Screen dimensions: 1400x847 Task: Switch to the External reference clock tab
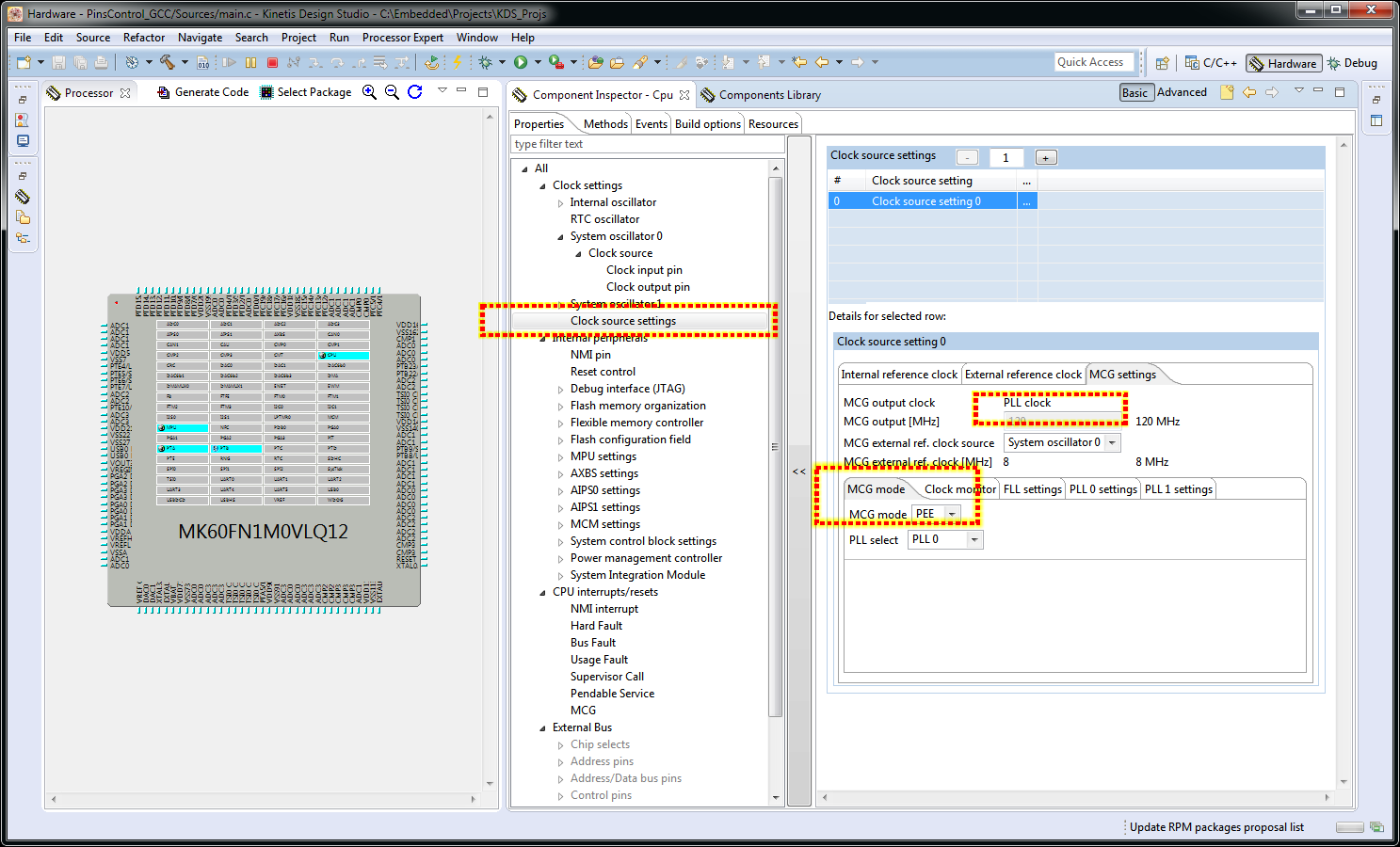(1023, 375)
